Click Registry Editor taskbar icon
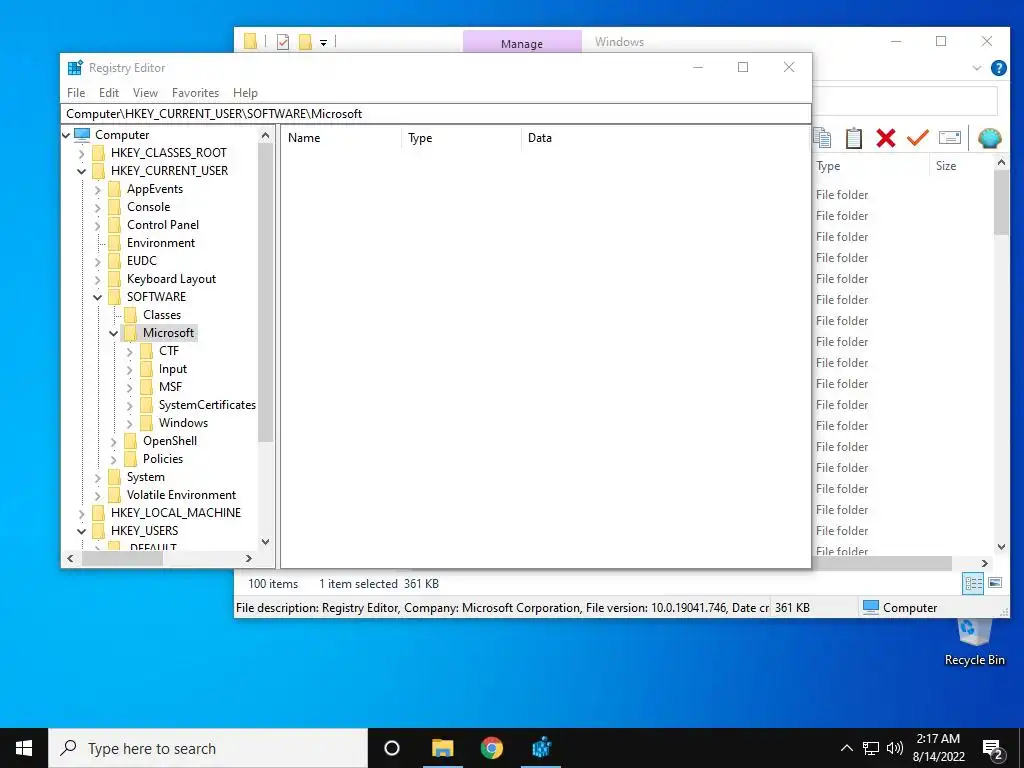This screenshot has width=1024, height=768. tap(541, 748)
